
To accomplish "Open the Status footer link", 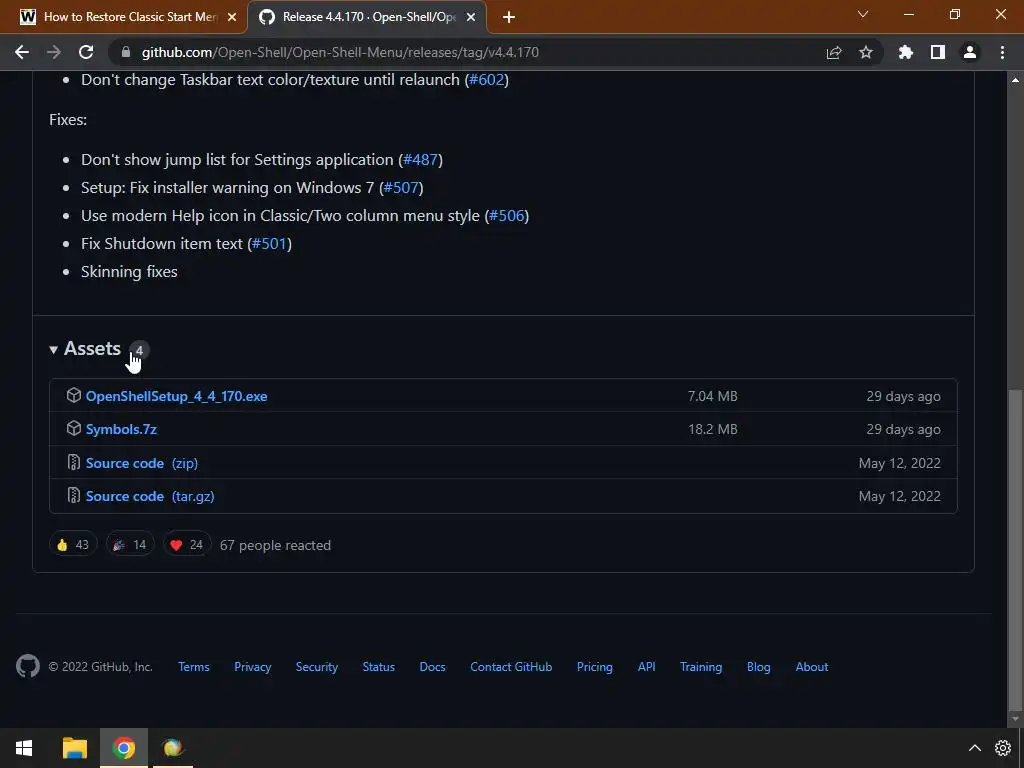I will click(379, 667).
